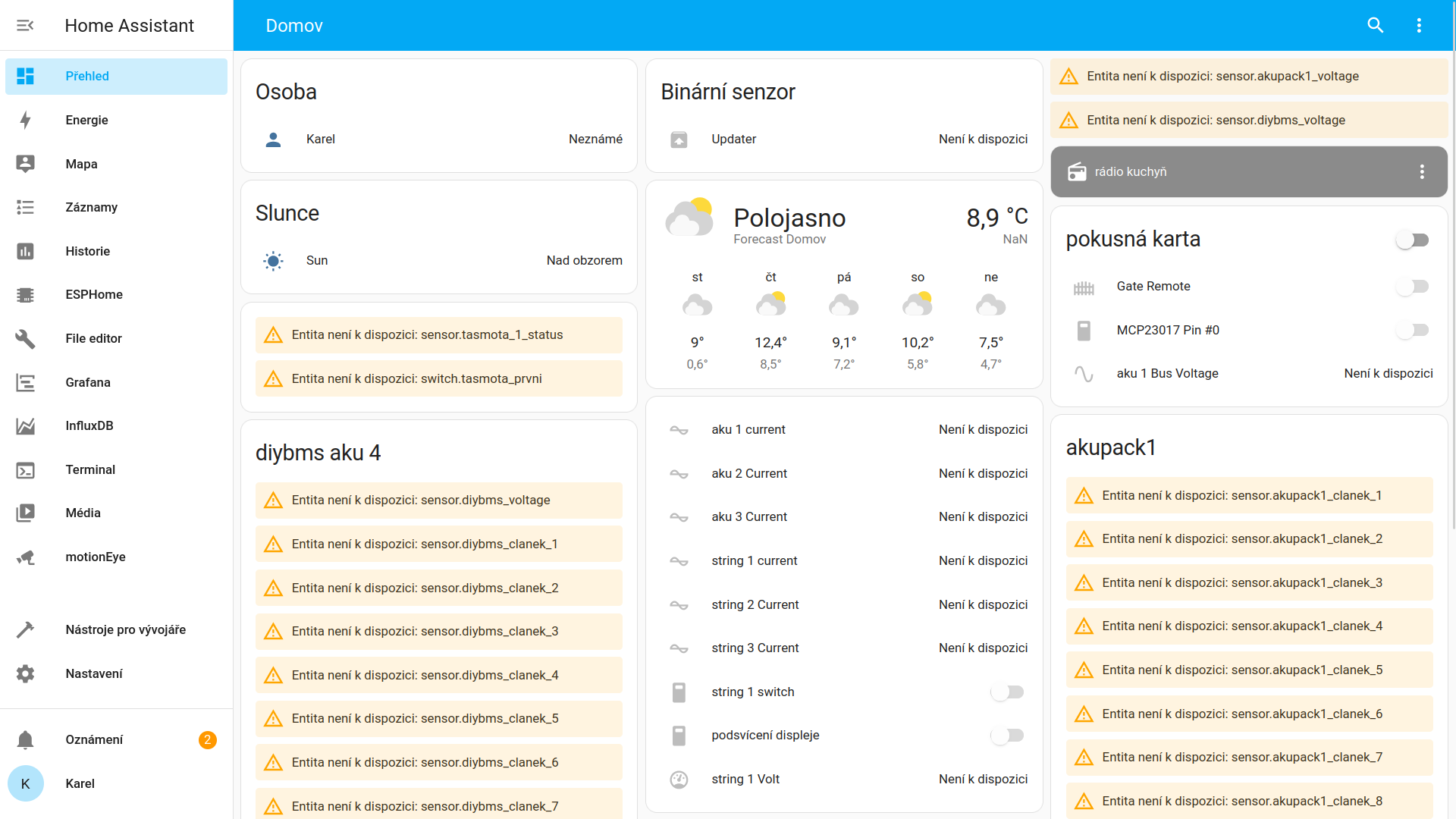Toggle the pokusná karta header switch
1456x819 pixels.
1412,240
